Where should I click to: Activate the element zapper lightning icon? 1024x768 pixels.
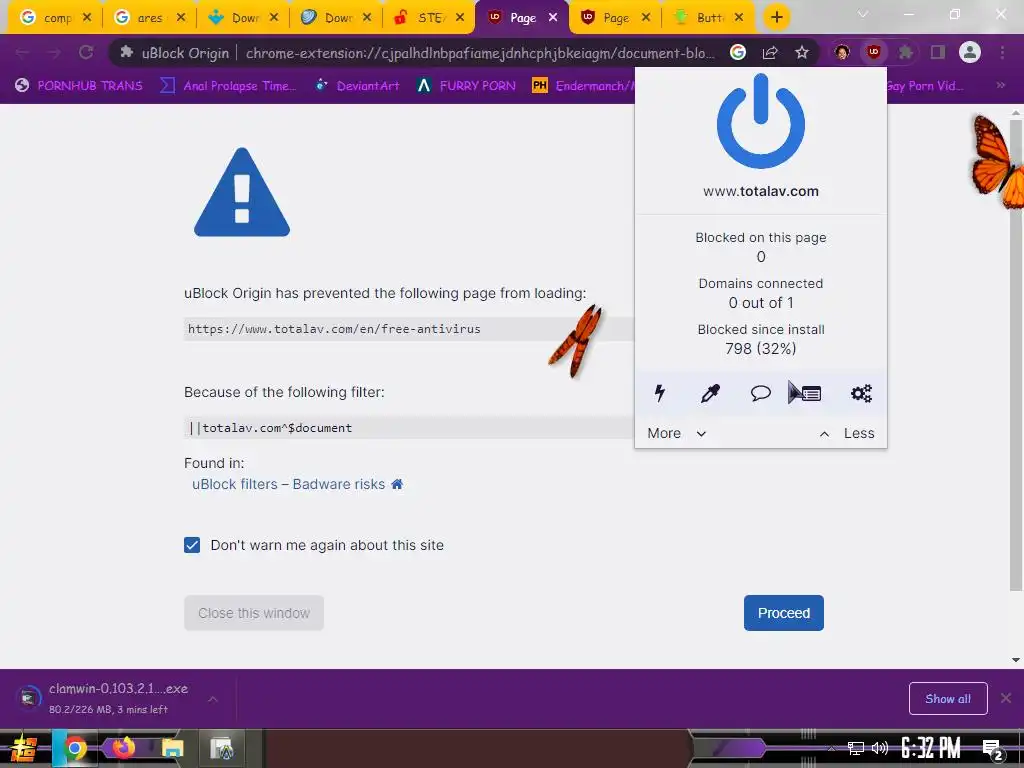660,393
